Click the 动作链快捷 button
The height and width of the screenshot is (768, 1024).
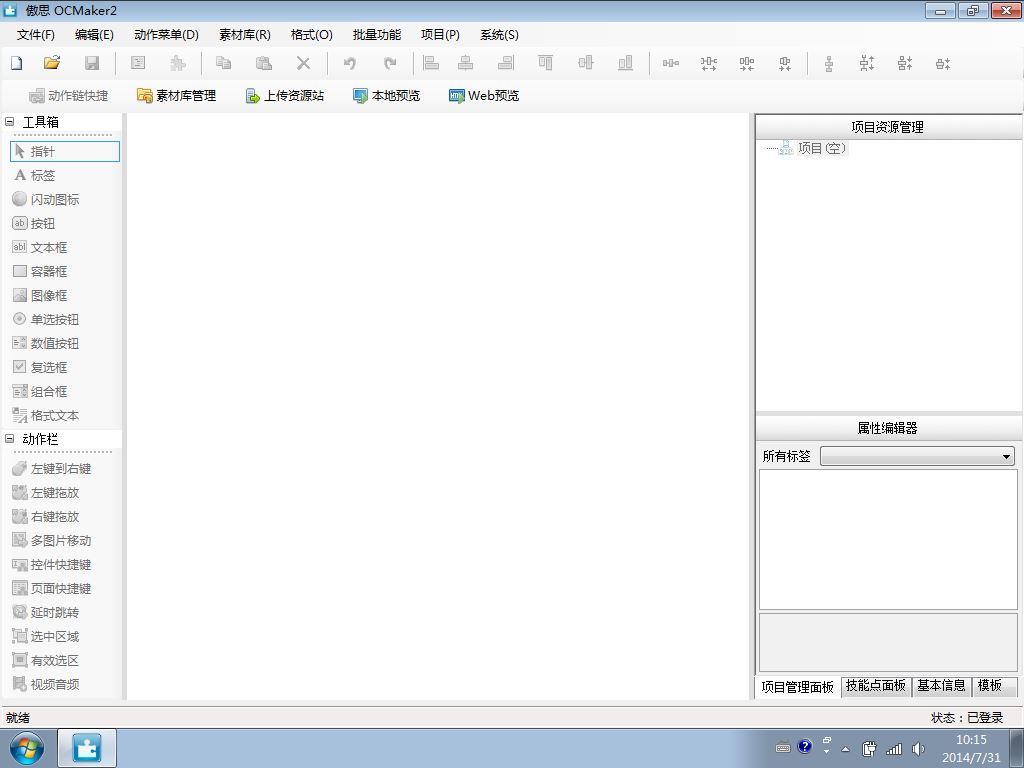coord(69,96)
